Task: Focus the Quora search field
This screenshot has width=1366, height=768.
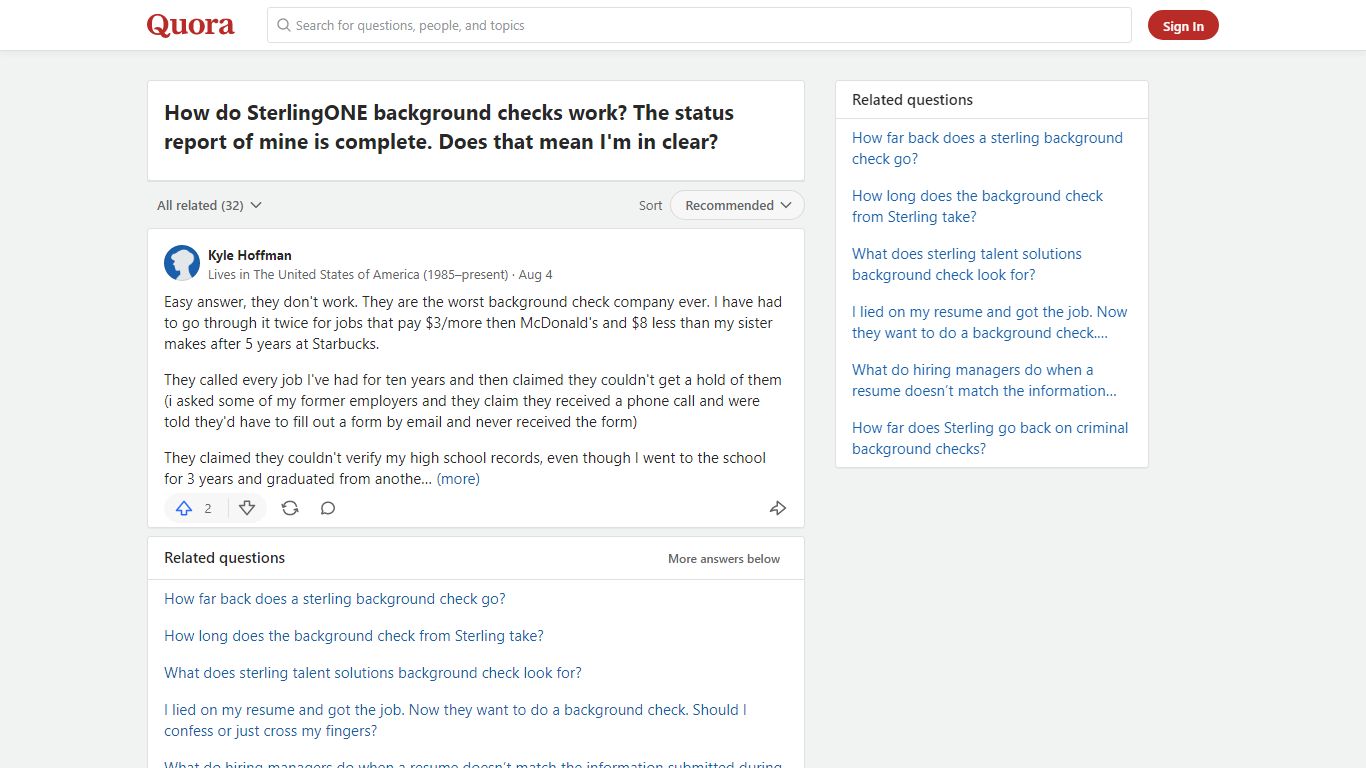Action: click(699, 25)
